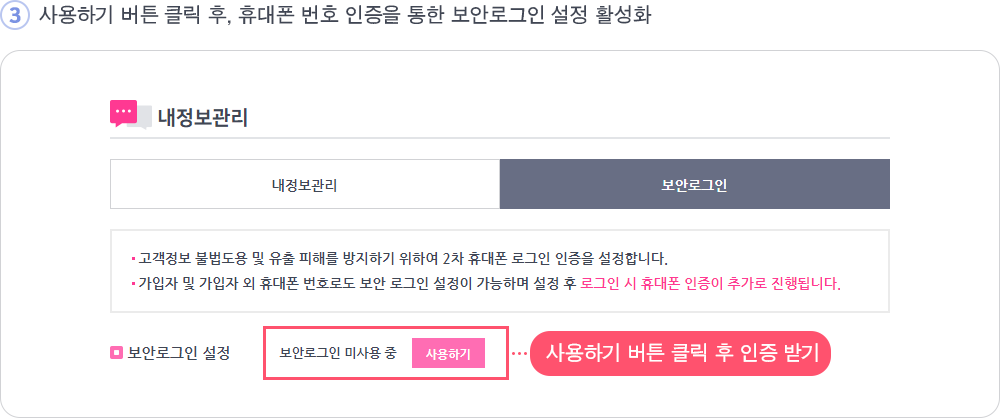Click the step 3 instruction heading text

[x=345, y=15]
